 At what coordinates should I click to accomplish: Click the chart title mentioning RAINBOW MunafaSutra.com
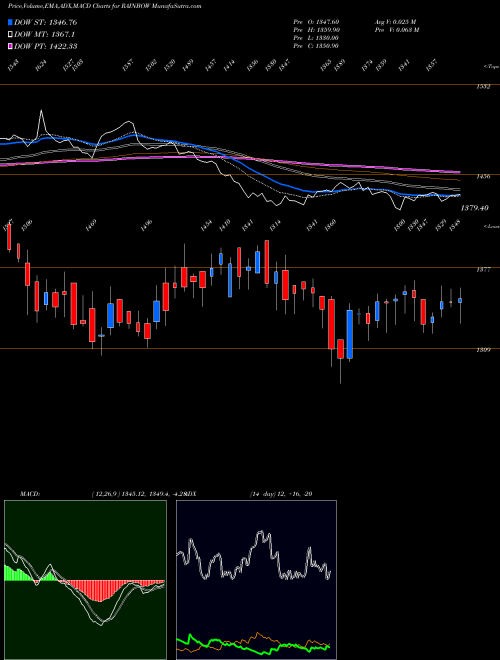pyautogui.click(x=104, y=6)
